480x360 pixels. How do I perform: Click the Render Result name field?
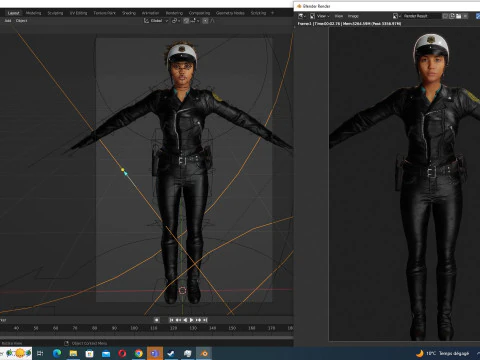(x=421, y=16)
